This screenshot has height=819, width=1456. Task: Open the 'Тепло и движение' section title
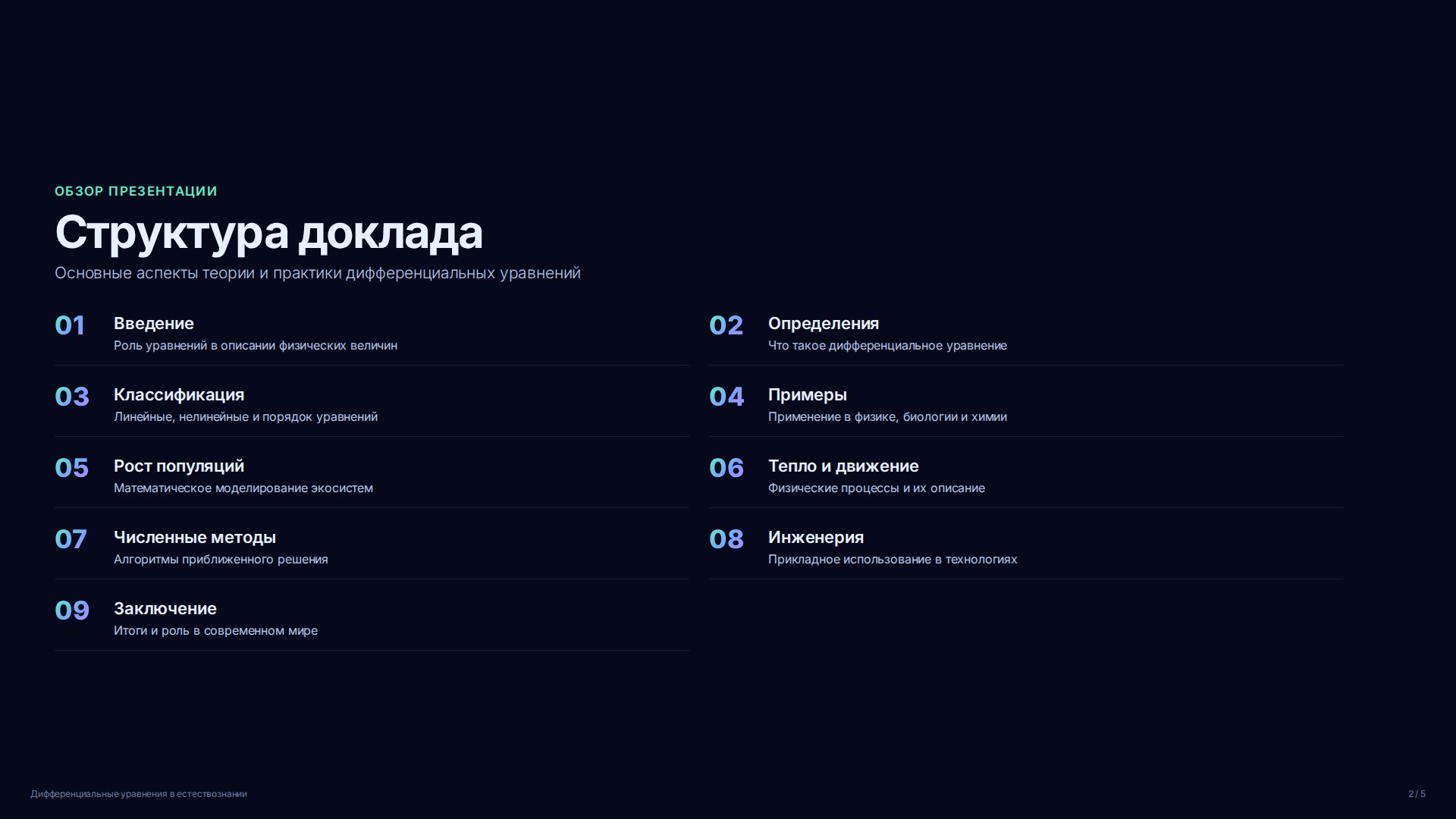coord(843,466)
